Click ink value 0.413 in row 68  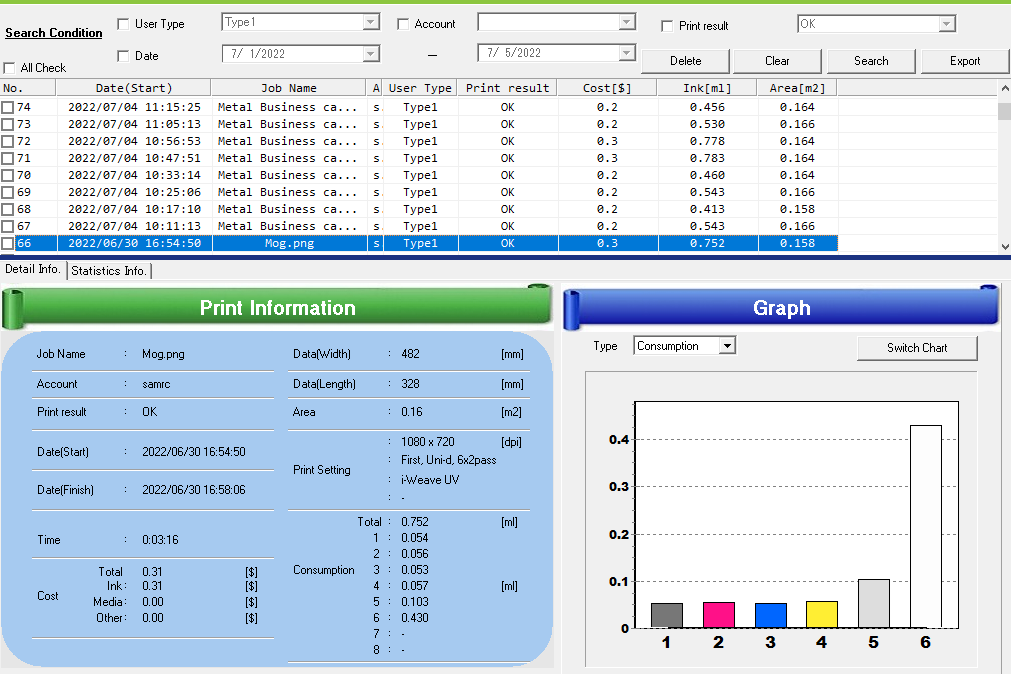[707, 209]
